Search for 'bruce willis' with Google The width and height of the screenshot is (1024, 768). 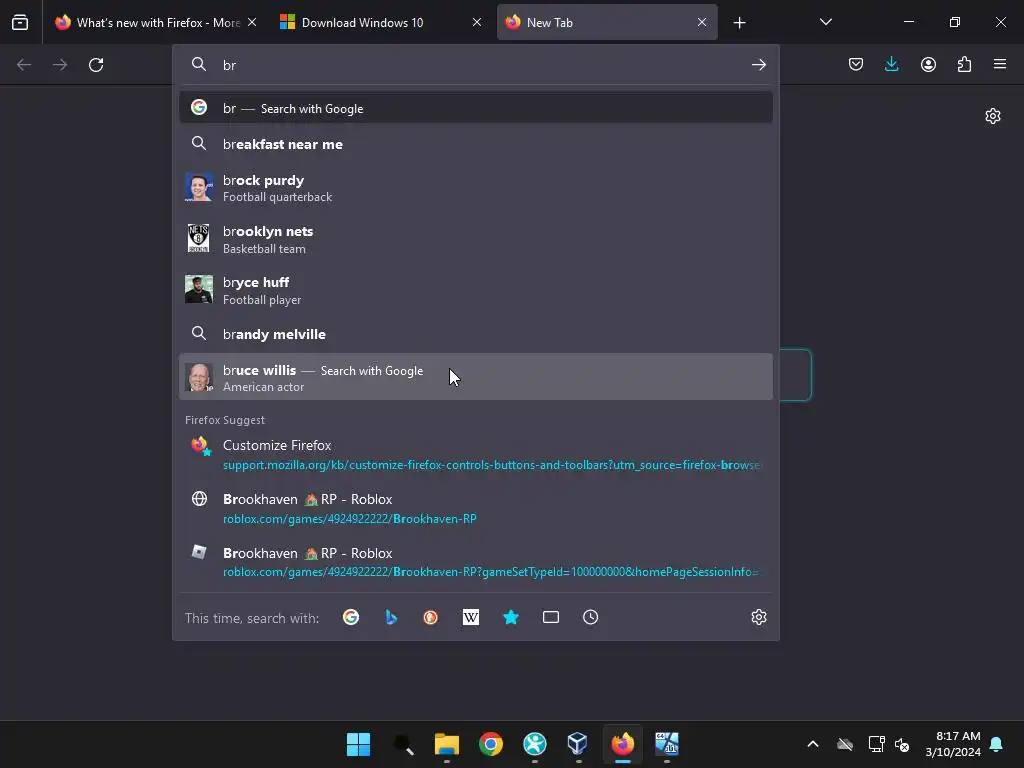click(475, 377)
